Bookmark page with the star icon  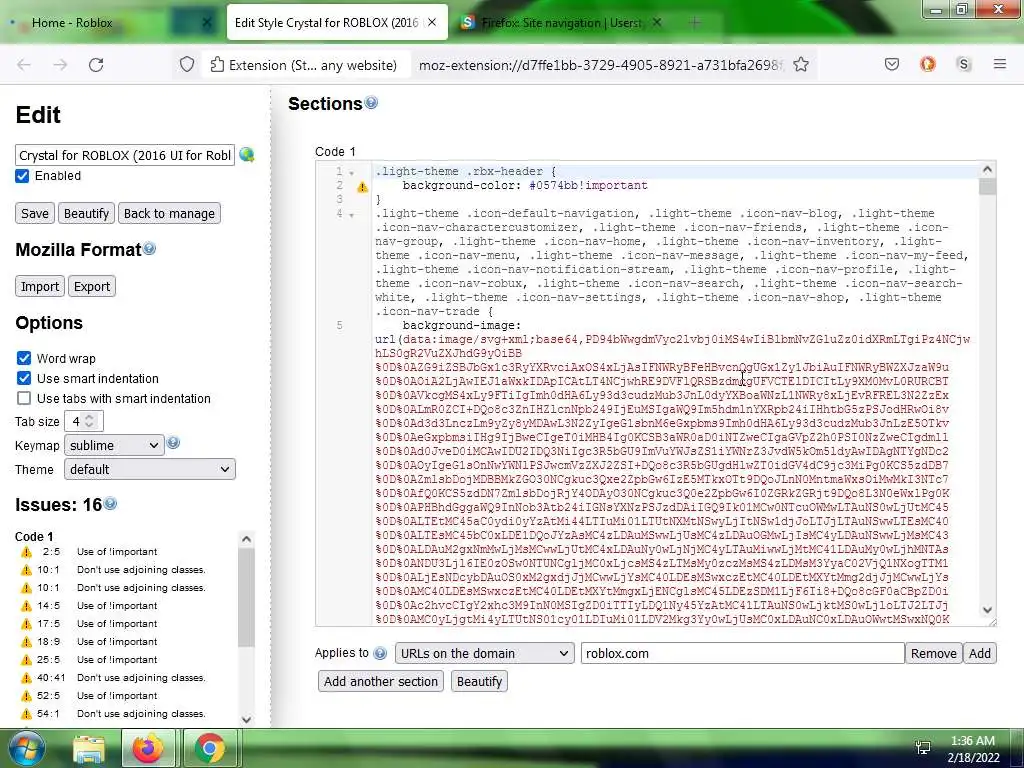click(801, 65)
